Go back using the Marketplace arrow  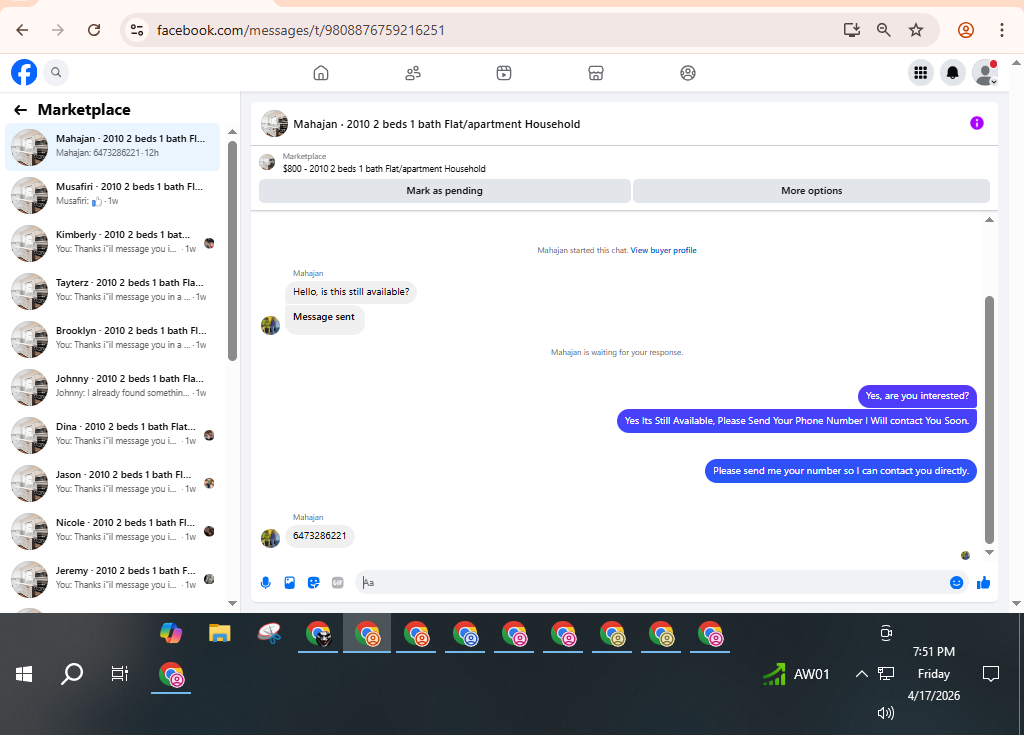click(x=20, y=110)
